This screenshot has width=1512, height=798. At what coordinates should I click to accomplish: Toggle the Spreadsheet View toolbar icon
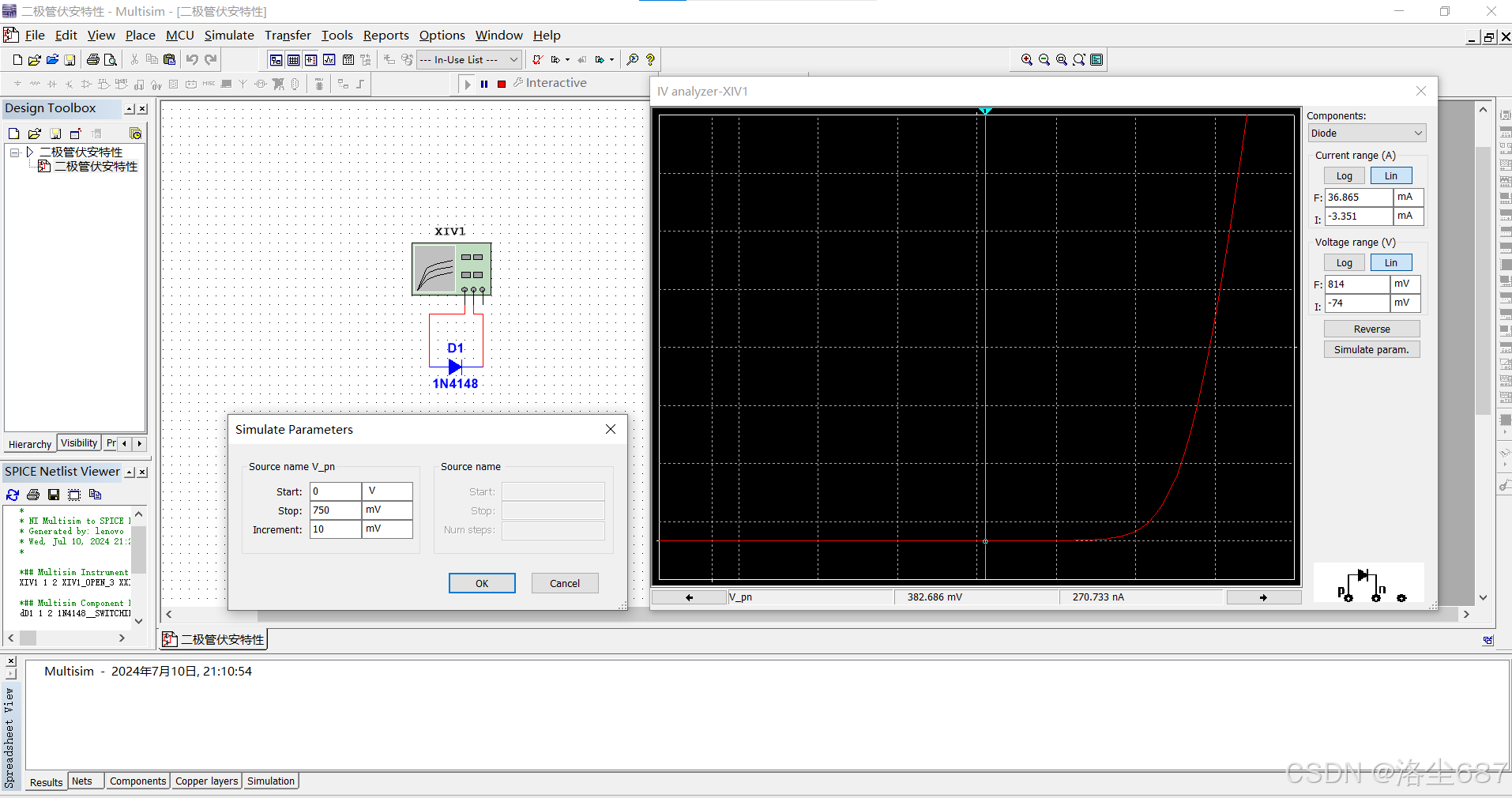[294, 59]
